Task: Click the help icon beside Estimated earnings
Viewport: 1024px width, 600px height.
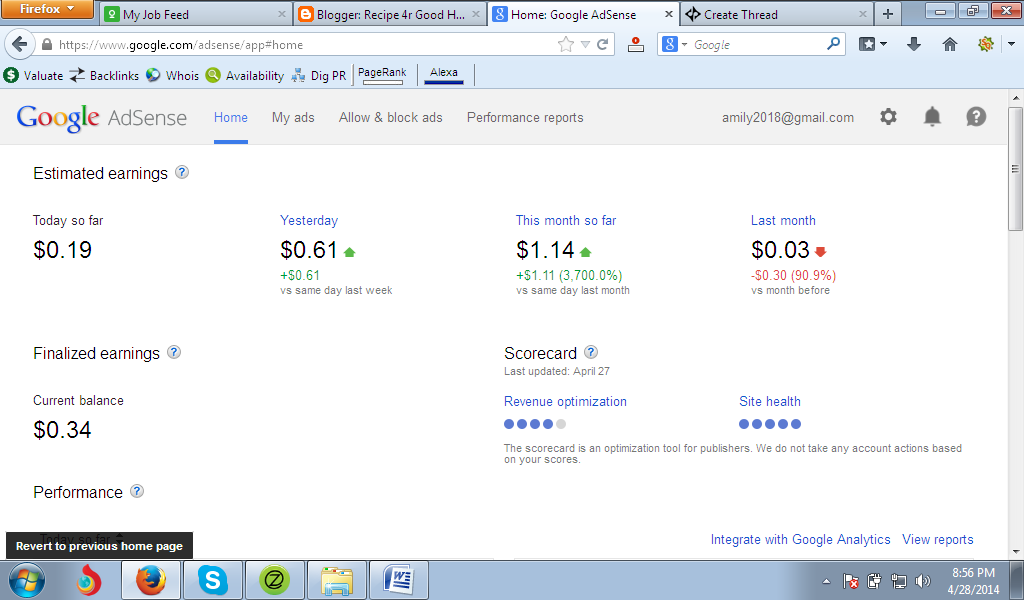Action: [182, 172]
